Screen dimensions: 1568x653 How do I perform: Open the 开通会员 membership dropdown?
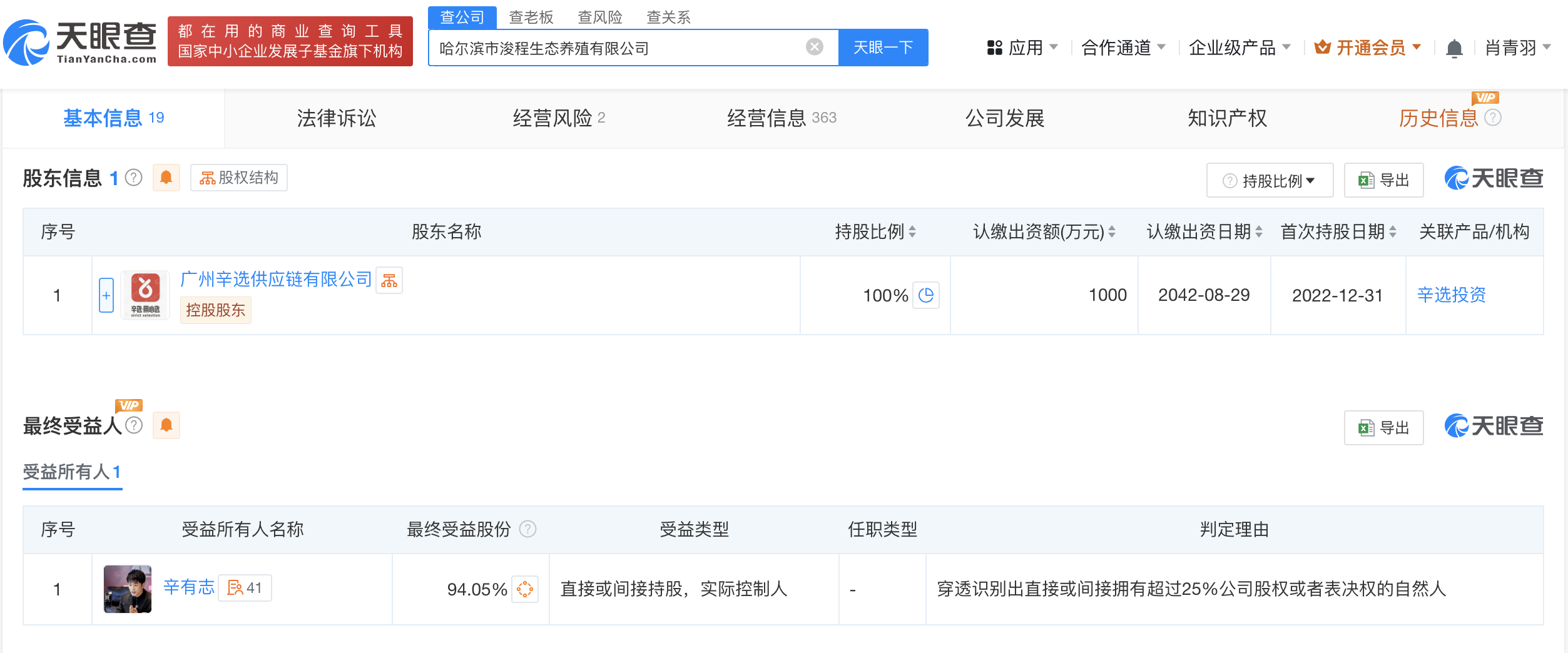click(x=1368, y=48)
